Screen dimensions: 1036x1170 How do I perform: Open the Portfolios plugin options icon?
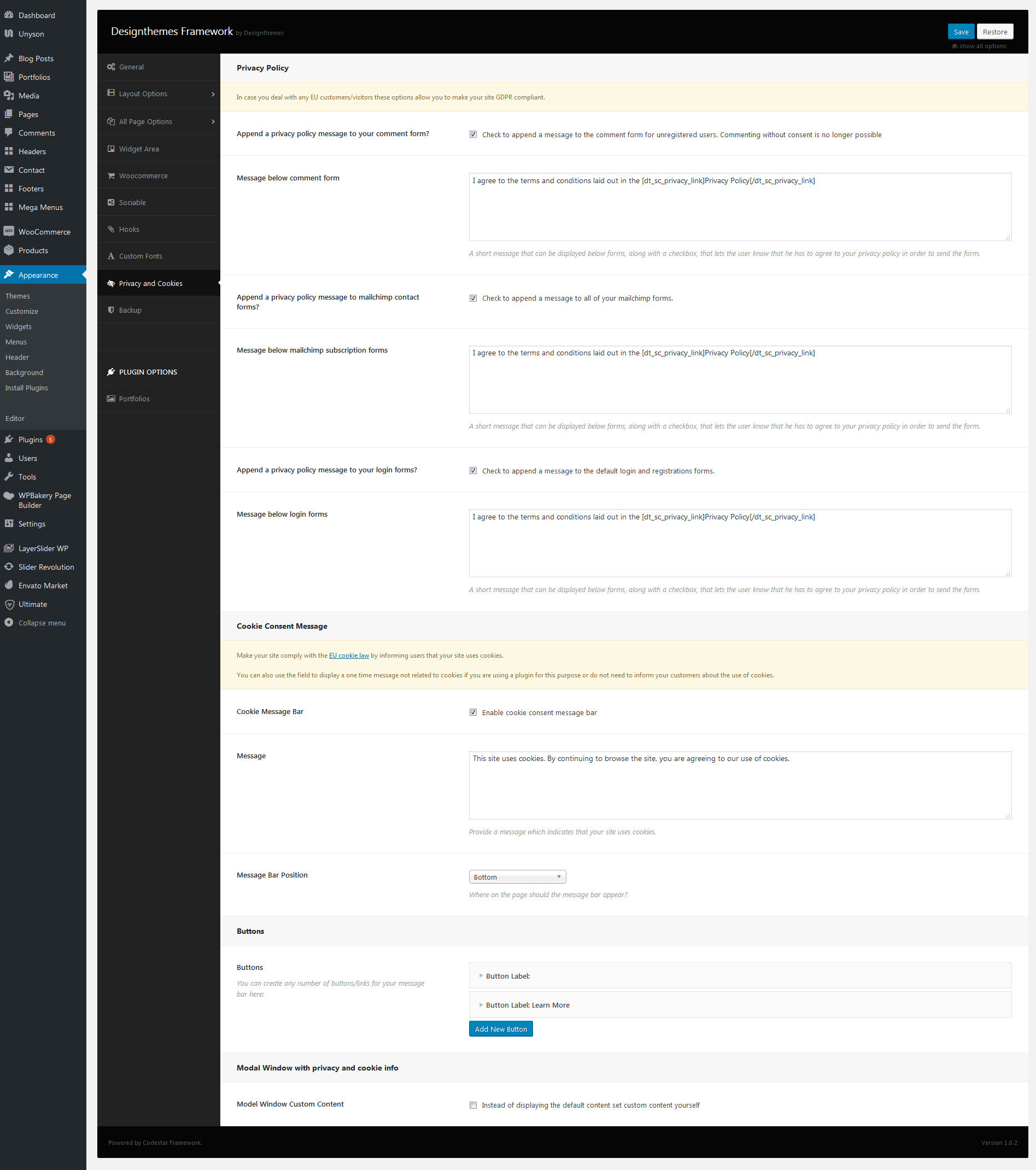point(110,399)
